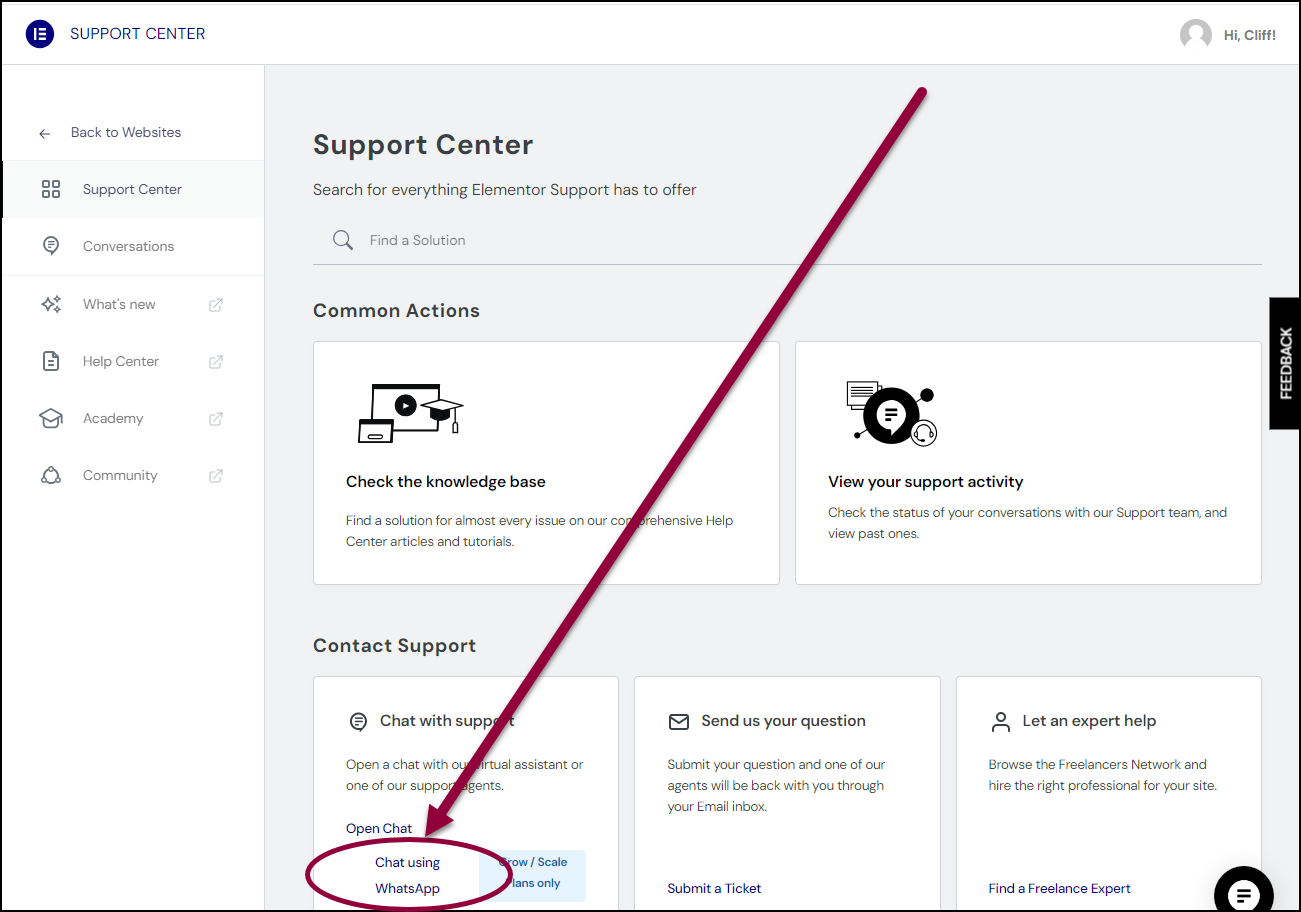Open What's new menu item
The width and height of the screenshot is (1301, 912).
(133, 304)
